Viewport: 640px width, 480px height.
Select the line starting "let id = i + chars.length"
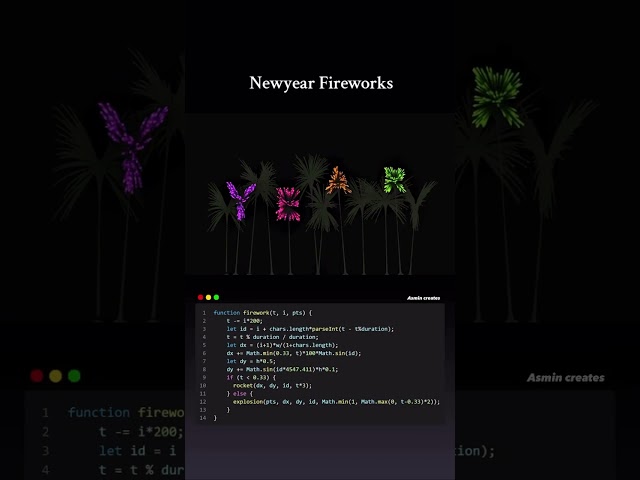point(310,329)
